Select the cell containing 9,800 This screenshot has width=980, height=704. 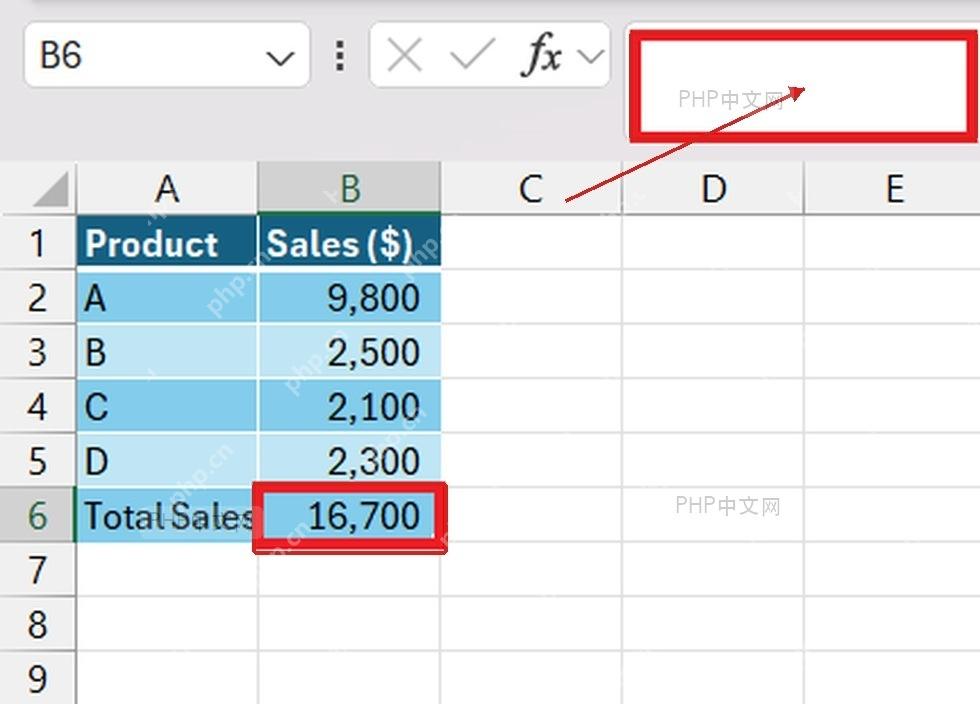tap(349, 297)
